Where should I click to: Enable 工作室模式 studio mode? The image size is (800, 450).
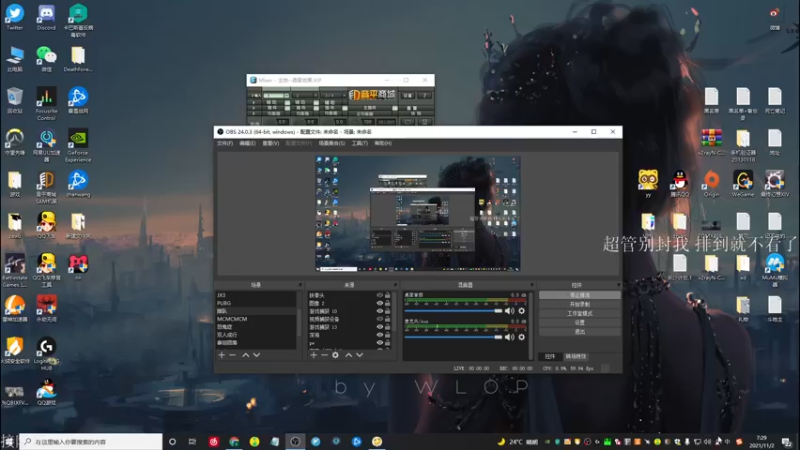pos(580,314)
